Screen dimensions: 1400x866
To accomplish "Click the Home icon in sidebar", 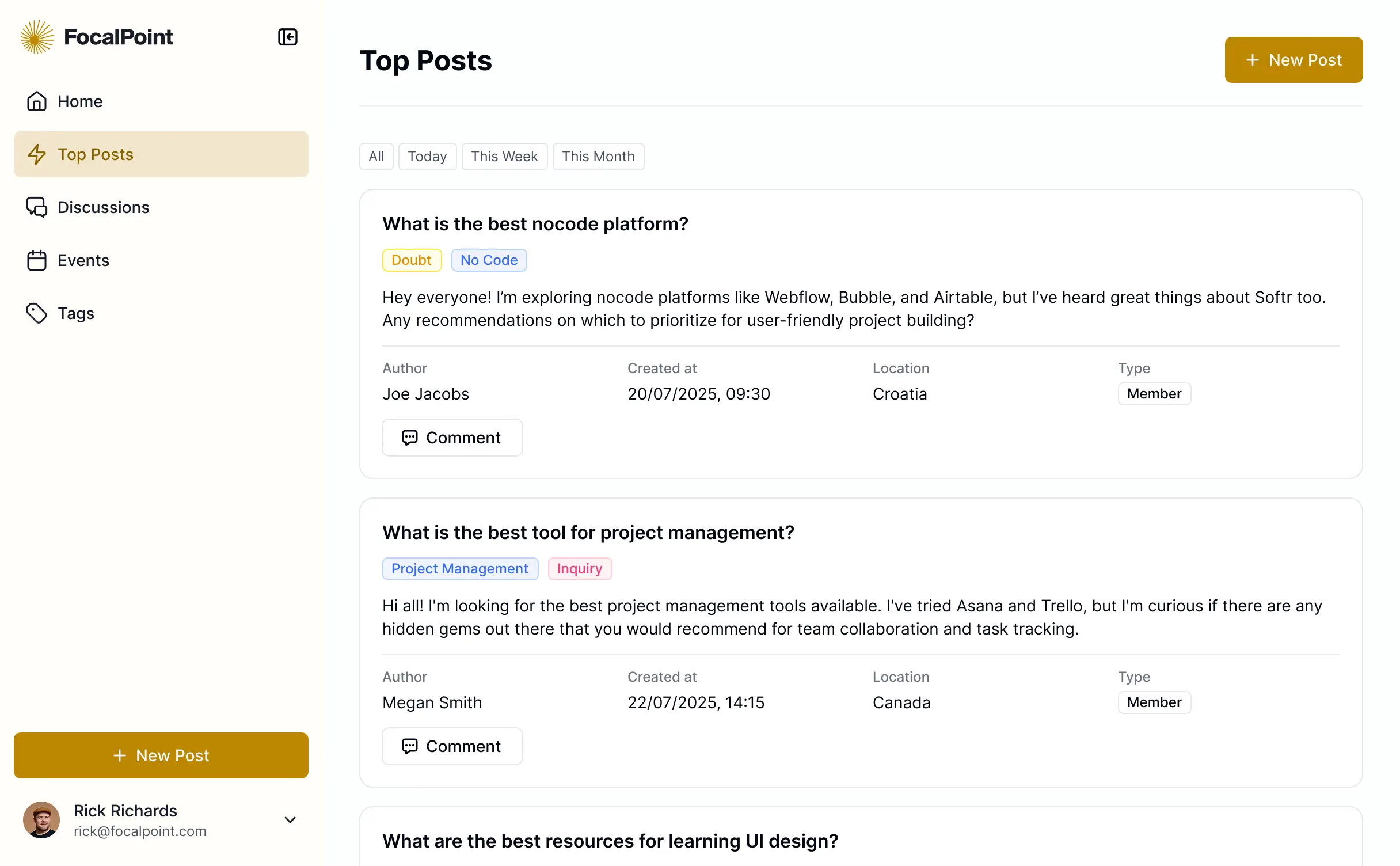I will coord(37,101).
